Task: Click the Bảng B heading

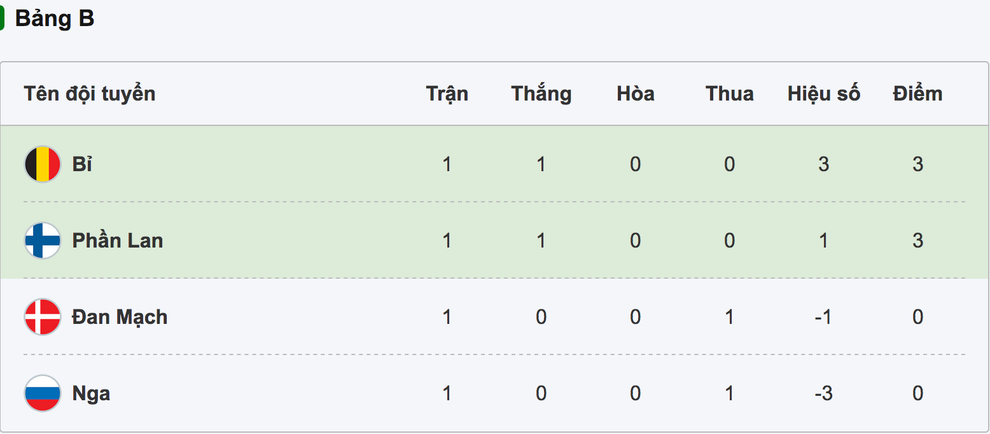Action: pyautogui.click(x=54, y=19)
